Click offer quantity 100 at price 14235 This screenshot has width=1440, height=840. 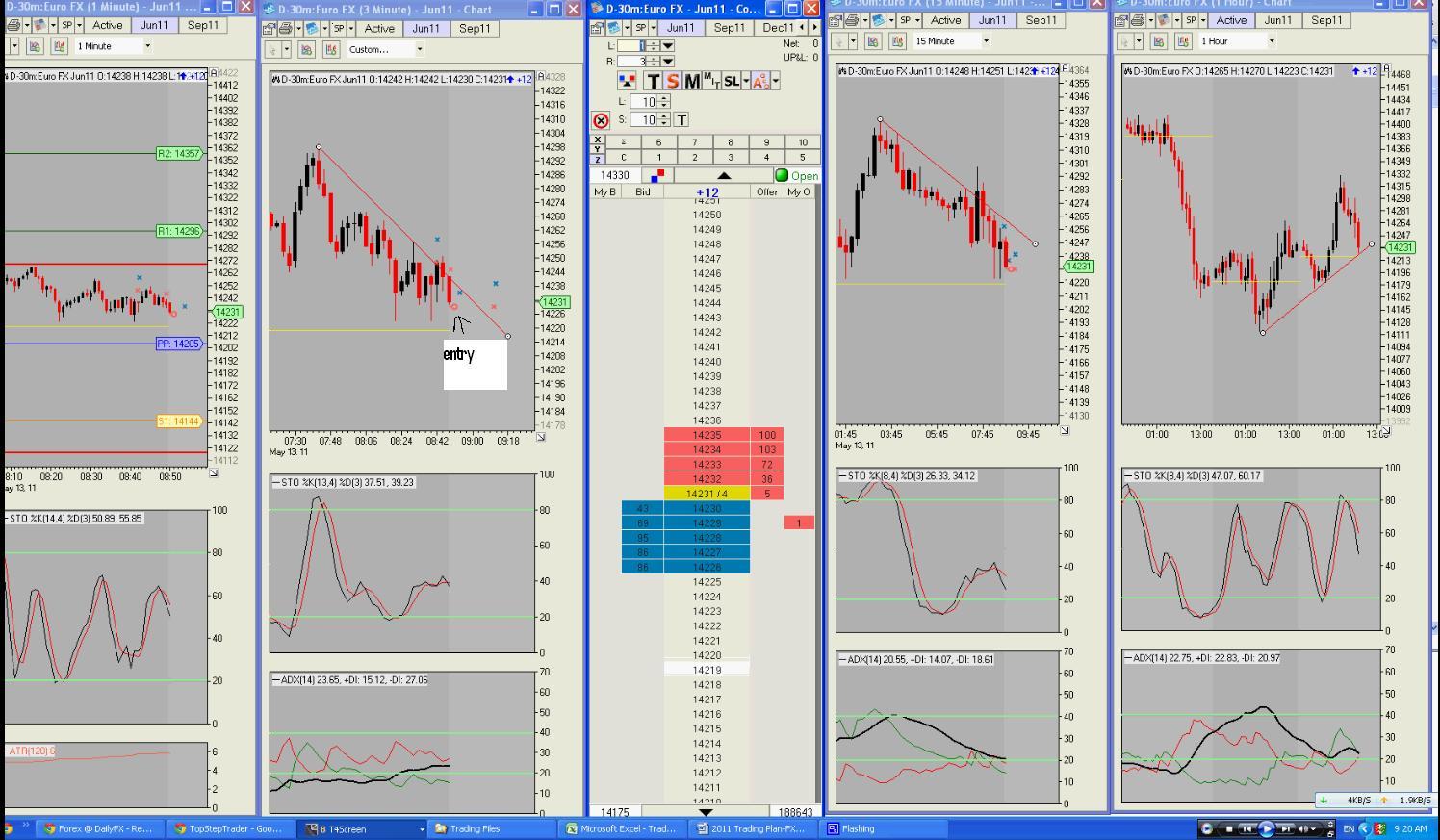tap(767, 435)
